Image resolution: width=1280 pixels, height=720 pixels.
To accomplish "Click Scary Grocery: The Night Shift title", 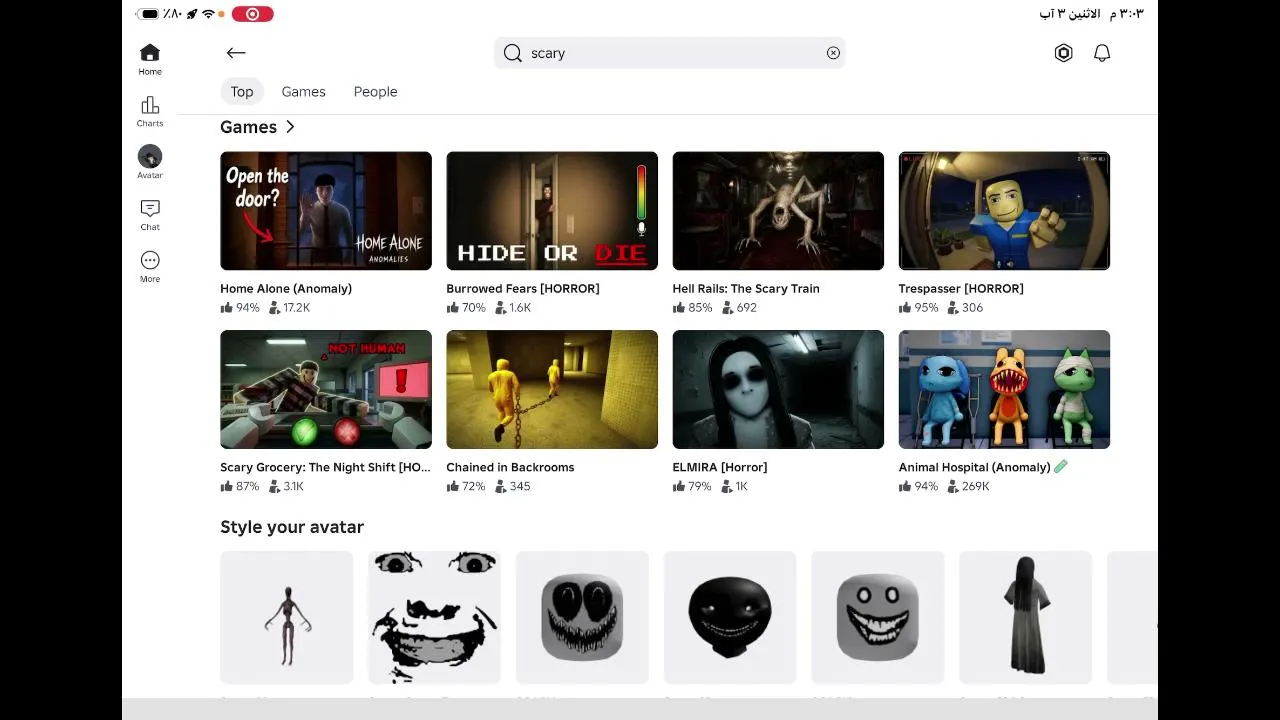I will pyautogui.click(x=326, y=467).
